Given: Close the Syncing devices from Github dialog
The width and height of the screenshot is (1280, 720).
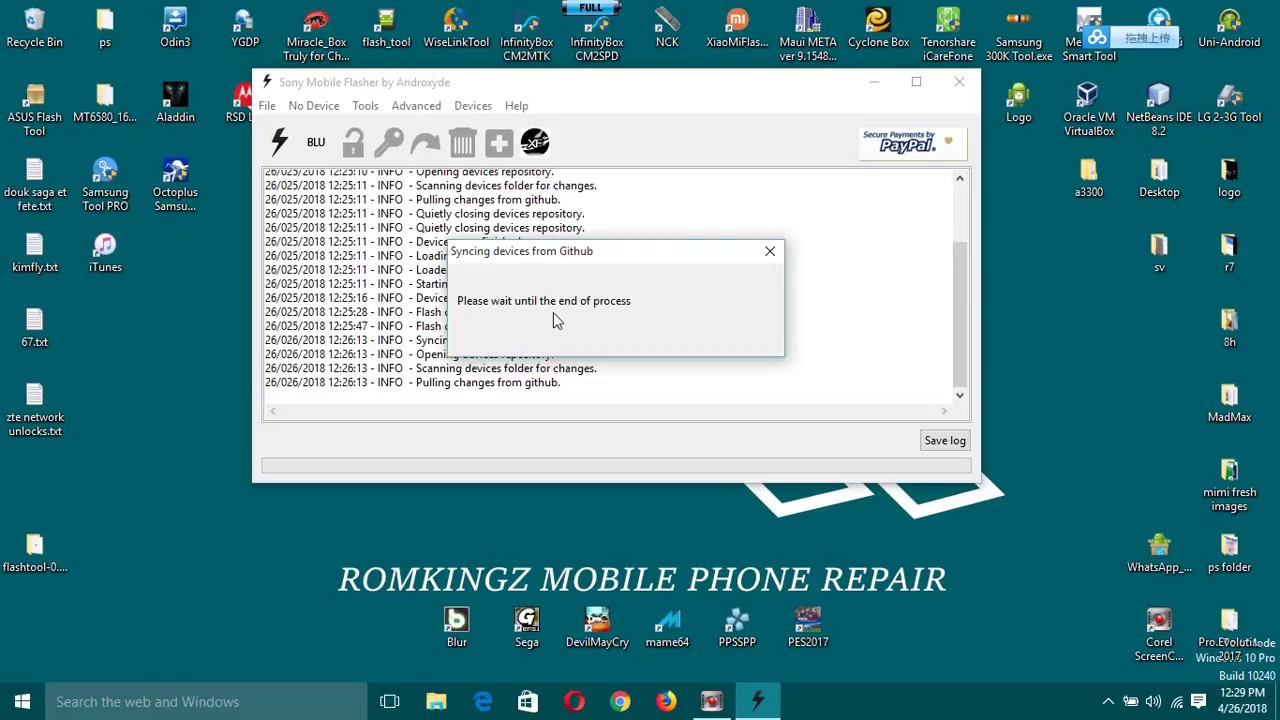Looking at the screenshot, I should click(770, 251).
